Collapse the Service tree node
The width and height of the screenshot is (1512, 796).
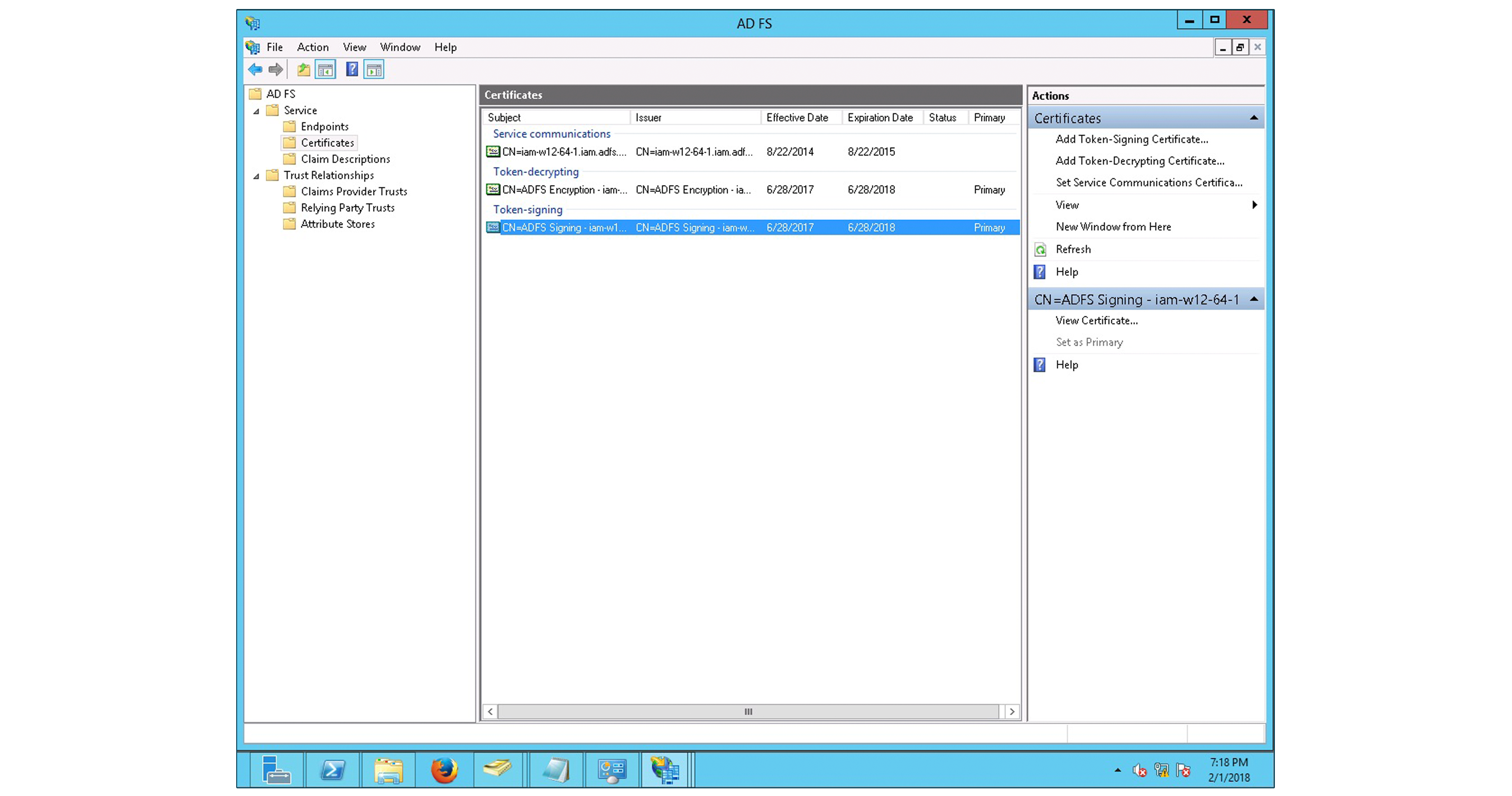point(257,111)
